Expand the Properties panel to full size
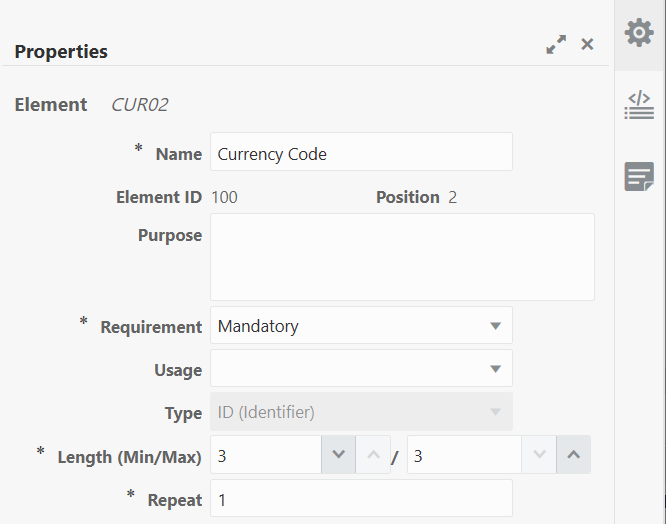The height and width of the screenshot is (524, 666). pyautogui.click(x=556, y=45)
